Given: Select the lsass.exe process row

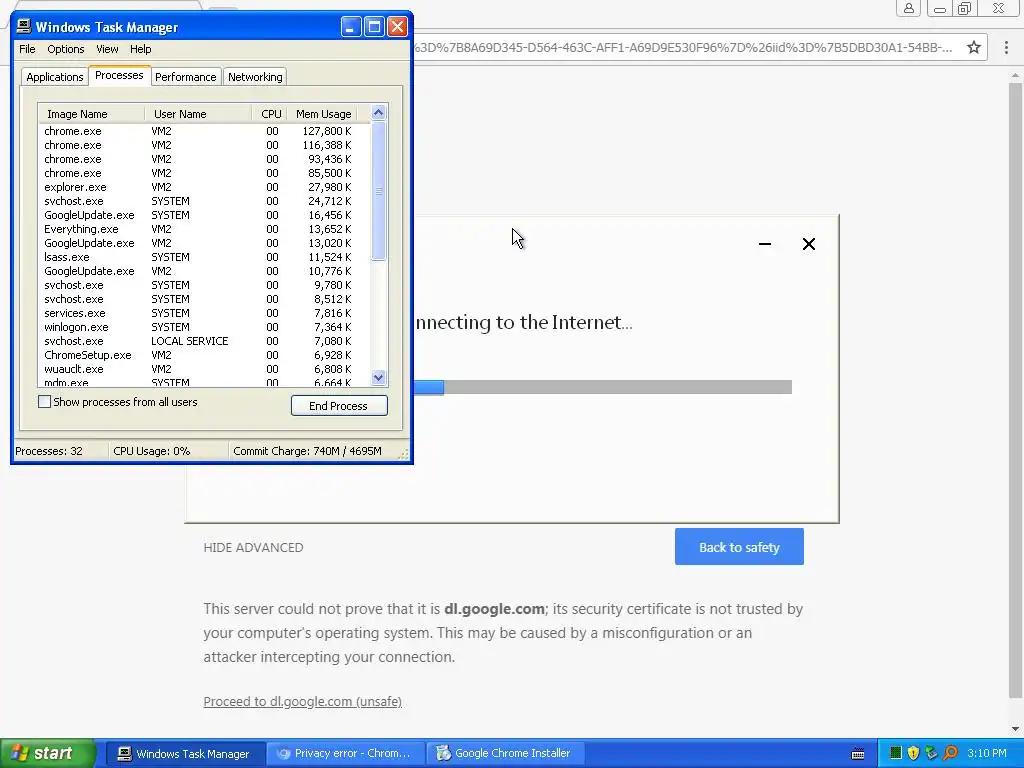Looking at the screenshot, I should (x=204, y=257).
